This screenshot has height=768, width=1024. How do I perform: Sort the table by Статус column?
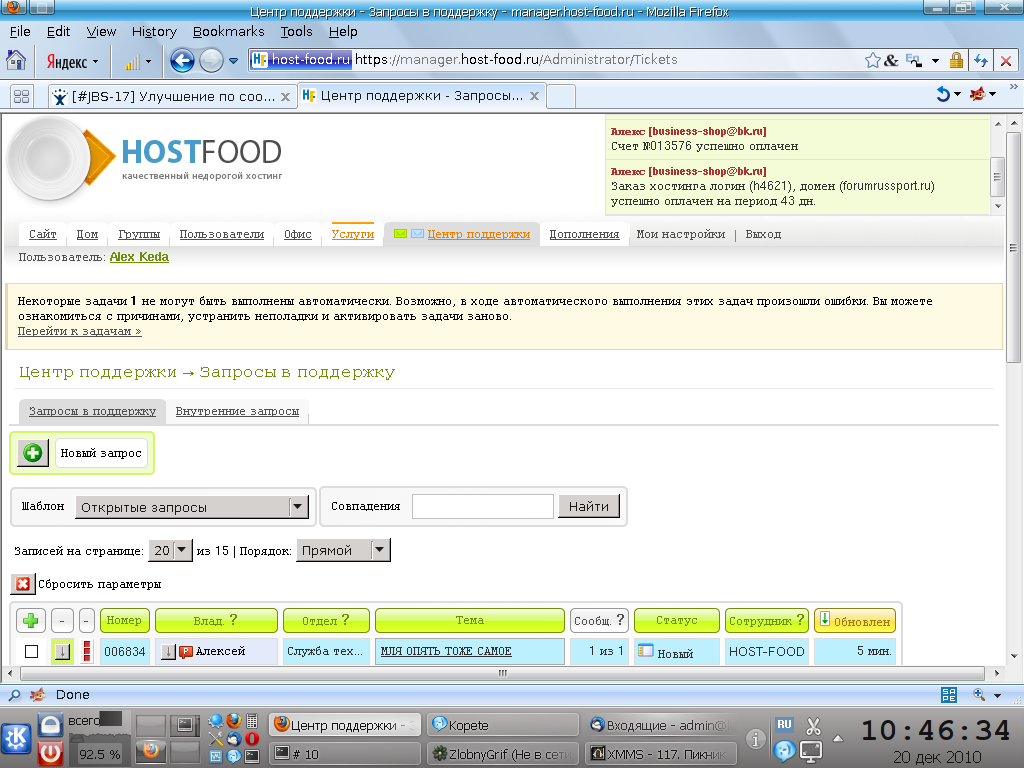click(677, 620)
